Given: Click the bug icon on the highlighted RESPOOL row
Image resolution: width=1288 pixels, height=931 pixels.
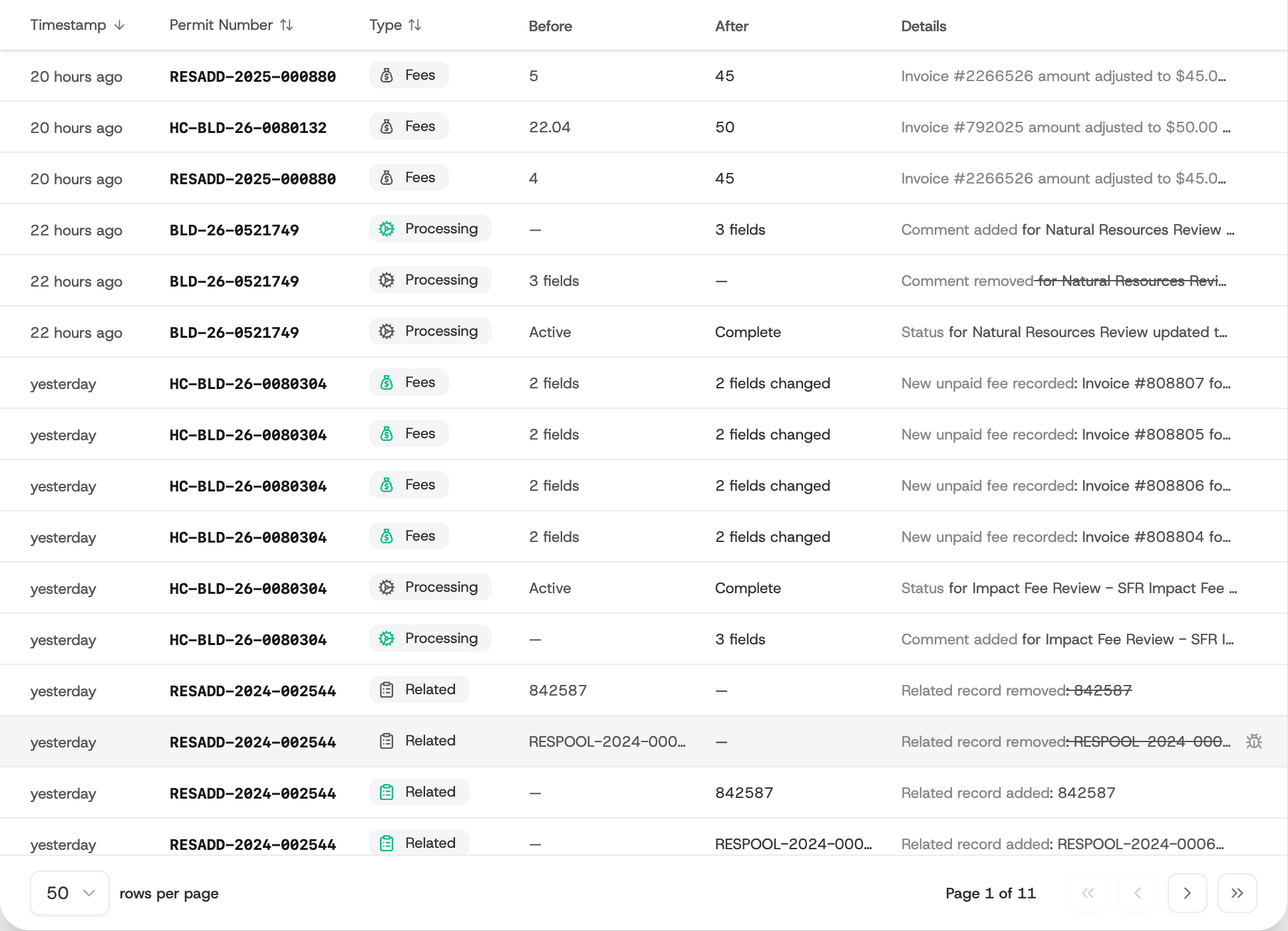Looking at the screenshot, I should (1254, 741).
